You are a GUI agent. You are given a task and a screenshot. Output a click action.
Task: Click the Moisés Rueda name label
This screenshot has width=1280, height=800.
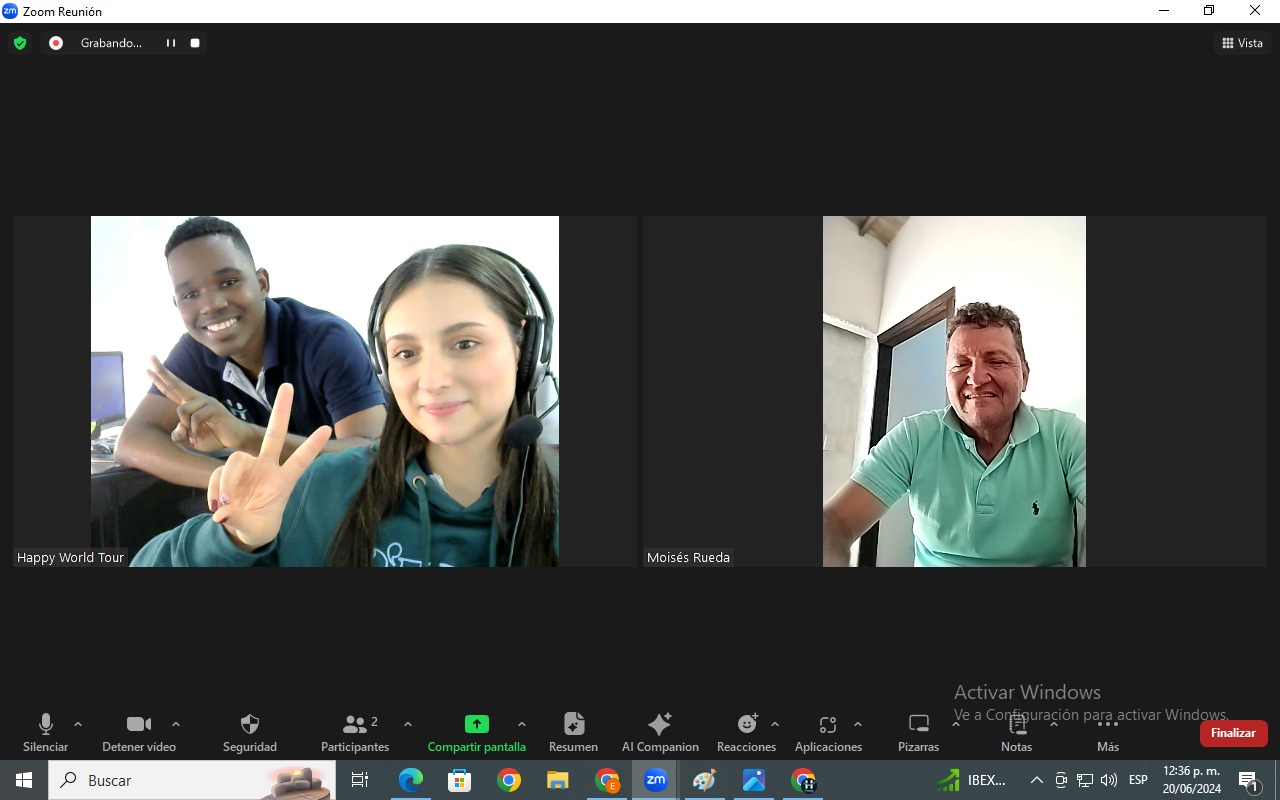[x=689, y=557]
